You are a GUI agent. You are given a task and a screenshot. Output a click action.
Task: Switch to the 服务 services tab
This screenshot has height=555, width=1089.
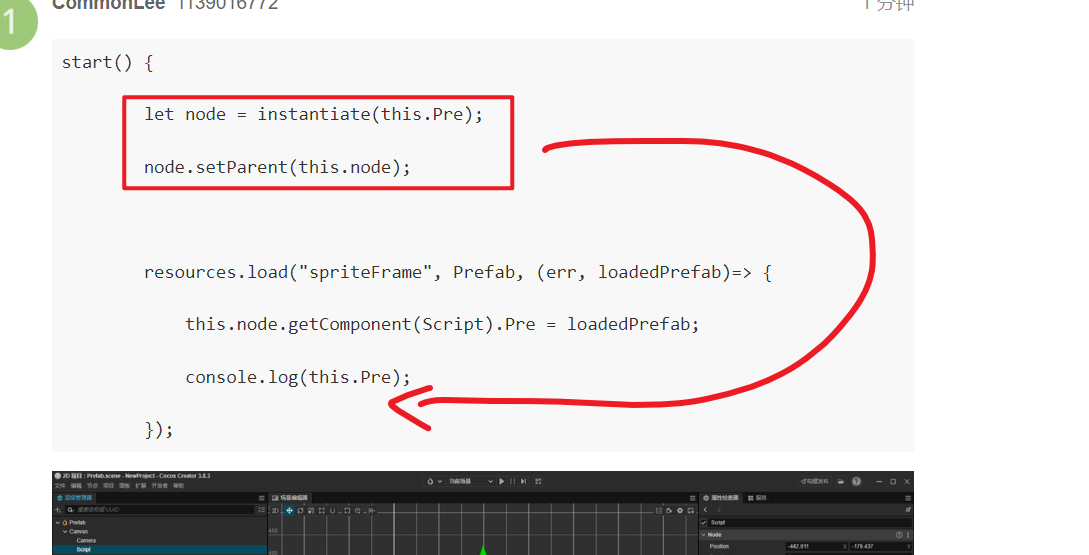(x=757, y=498)
